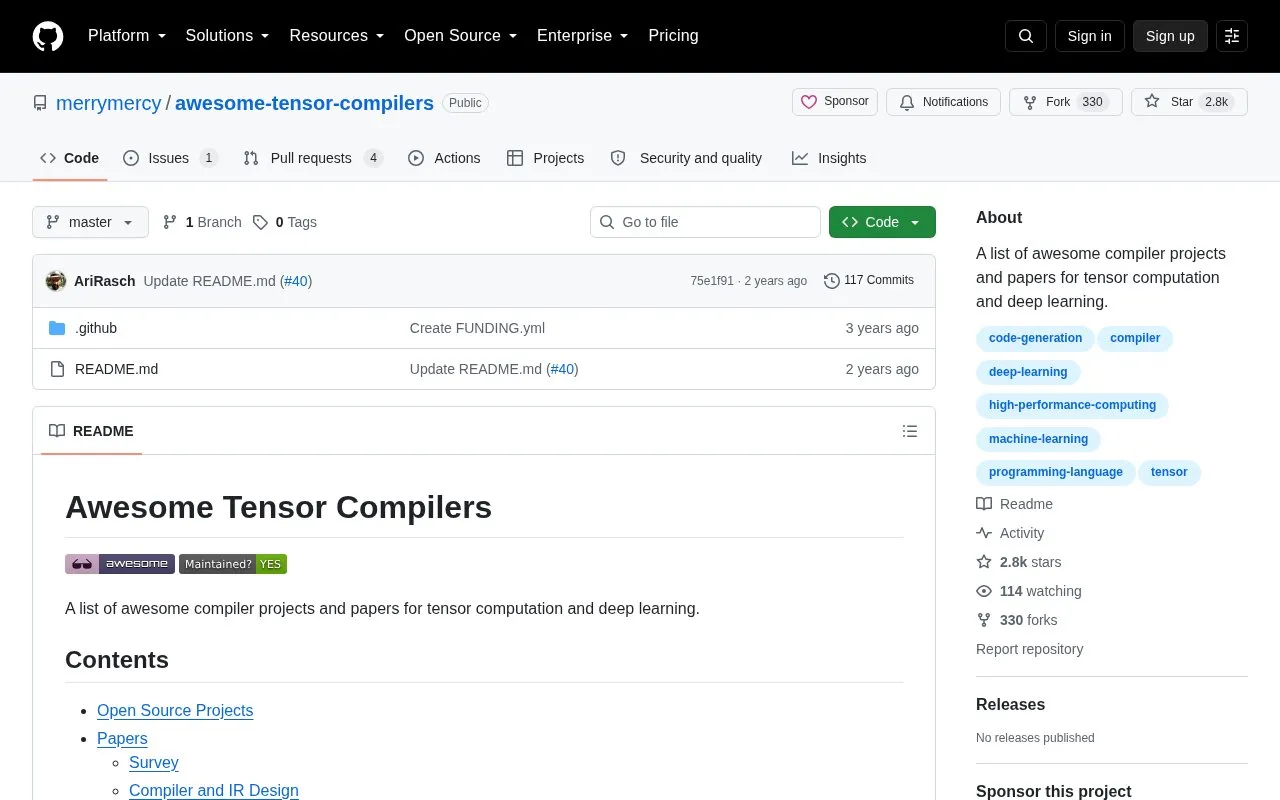The height and width of the screenshot is (800, 1280).
Task: Sponsor this repository
Action: [835, 102]
